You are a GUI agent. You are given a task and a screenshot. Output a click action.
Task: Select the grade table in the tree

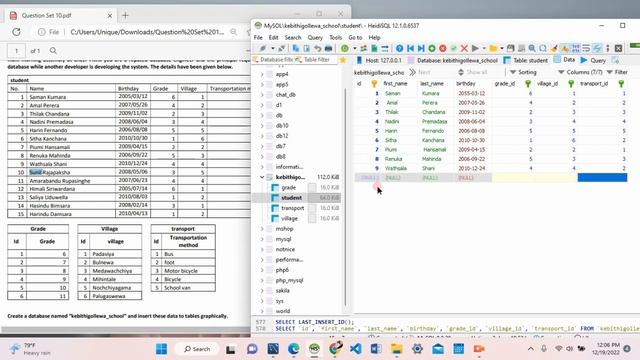(289, 187)
